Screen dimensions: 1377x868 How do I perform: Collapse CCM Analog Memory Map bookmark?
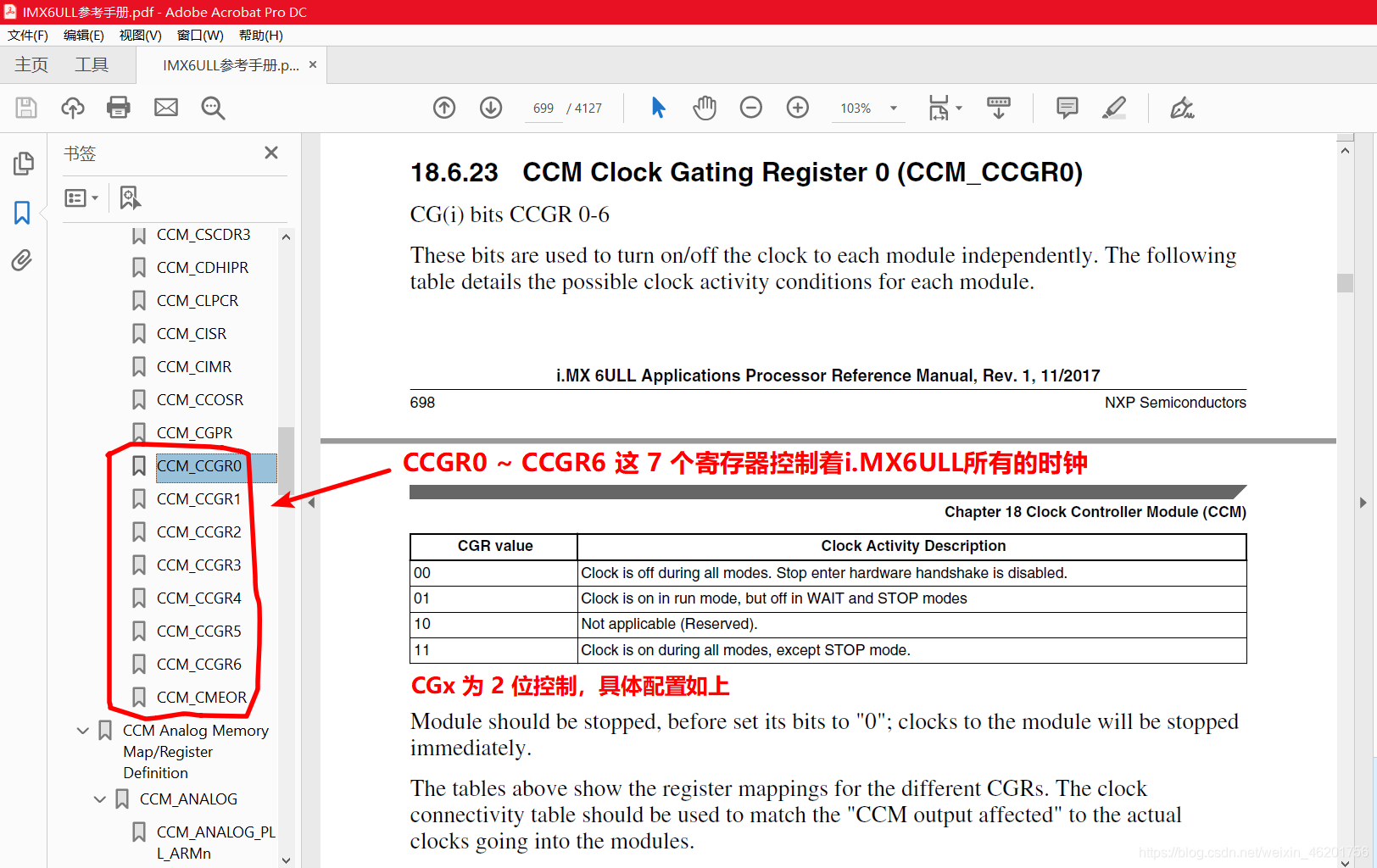[83, 730]
